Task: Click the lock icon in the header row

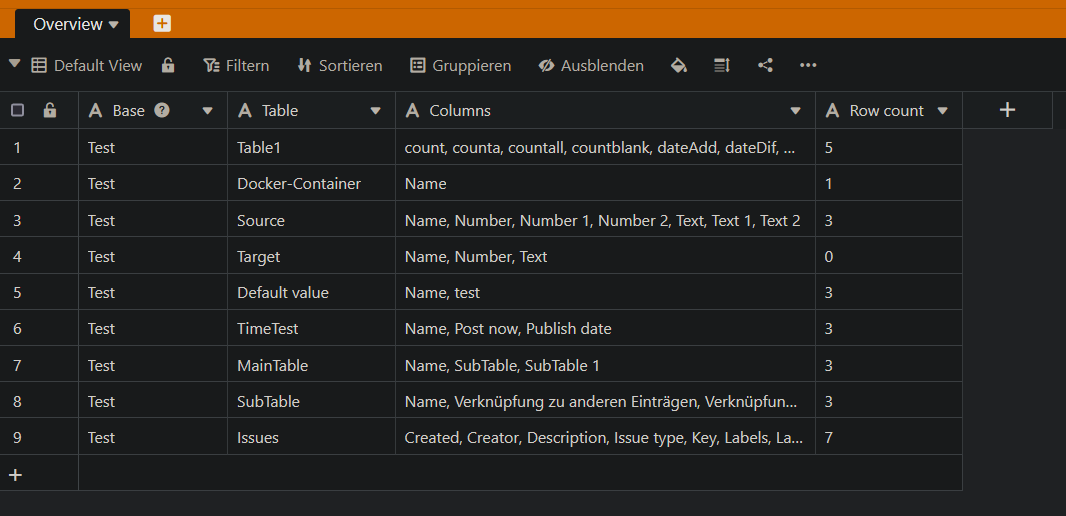Action: [50, 110]
